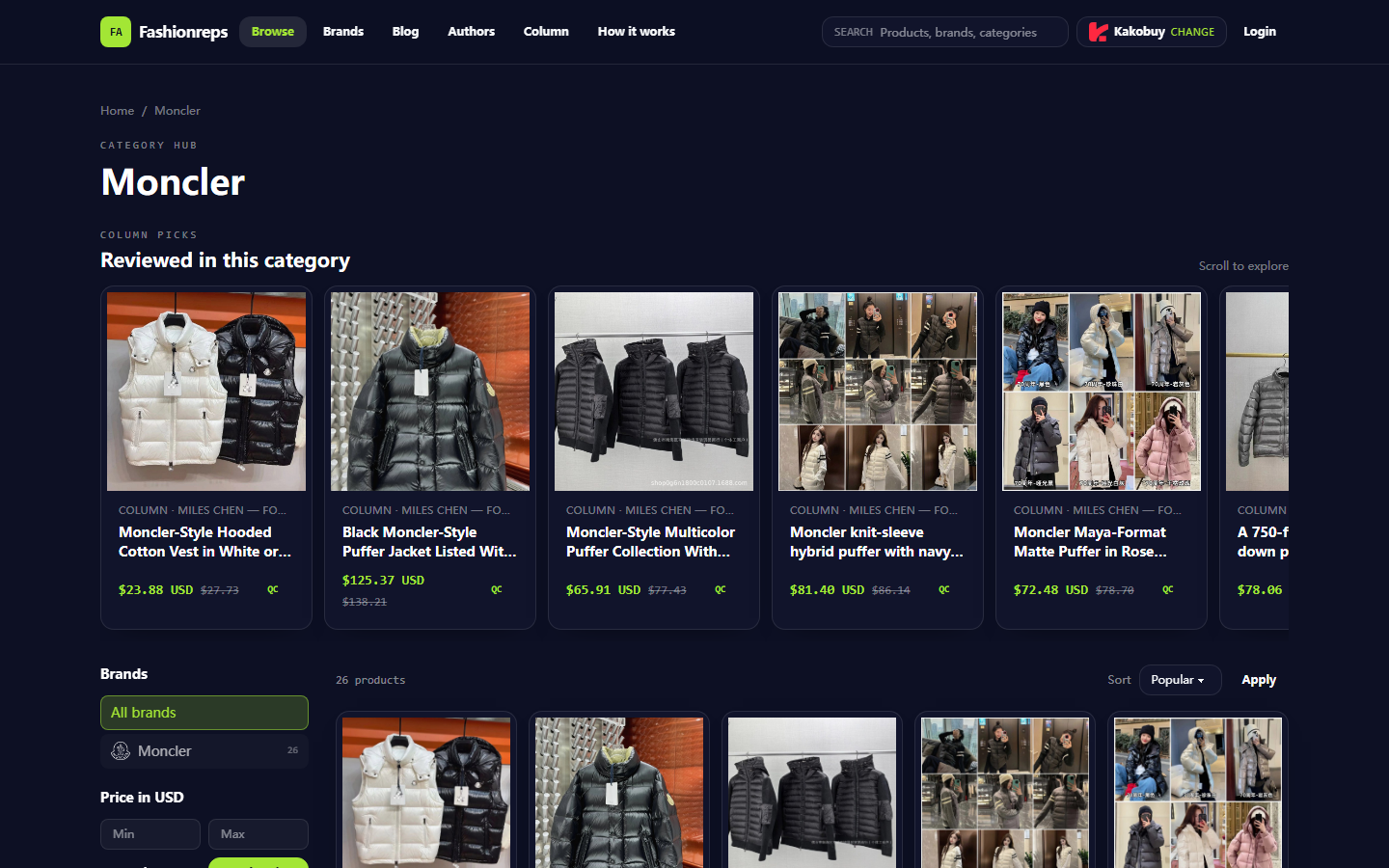The width and height of the screenshot is (1389, 868).
Task: Click the Min price input field
Action: pos(150,834)
